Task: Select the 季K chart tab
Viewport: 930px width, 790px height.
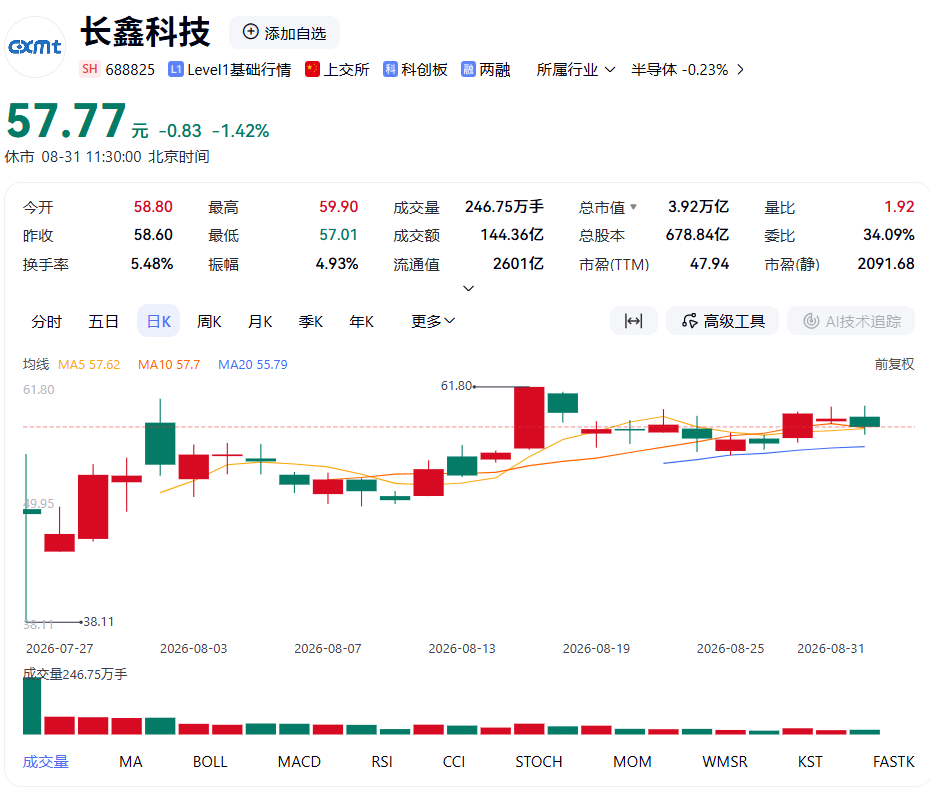Action: click(x=311, y=321)
